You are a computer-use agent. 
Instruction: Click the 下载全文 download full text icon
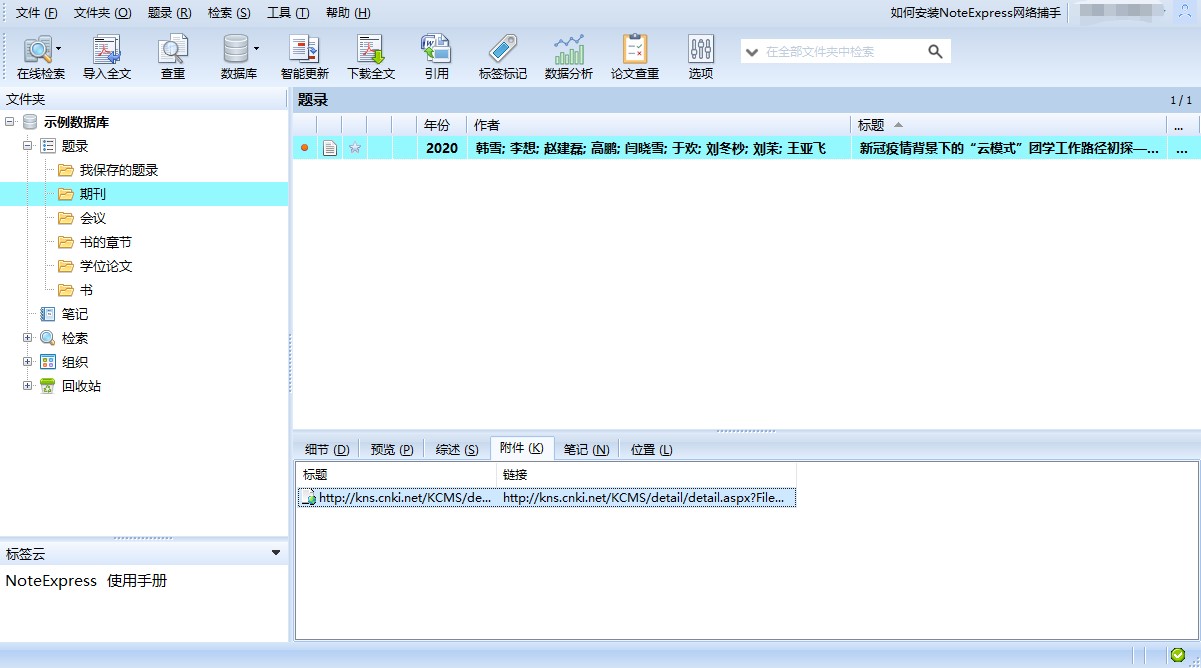click(x=371, y=50)
